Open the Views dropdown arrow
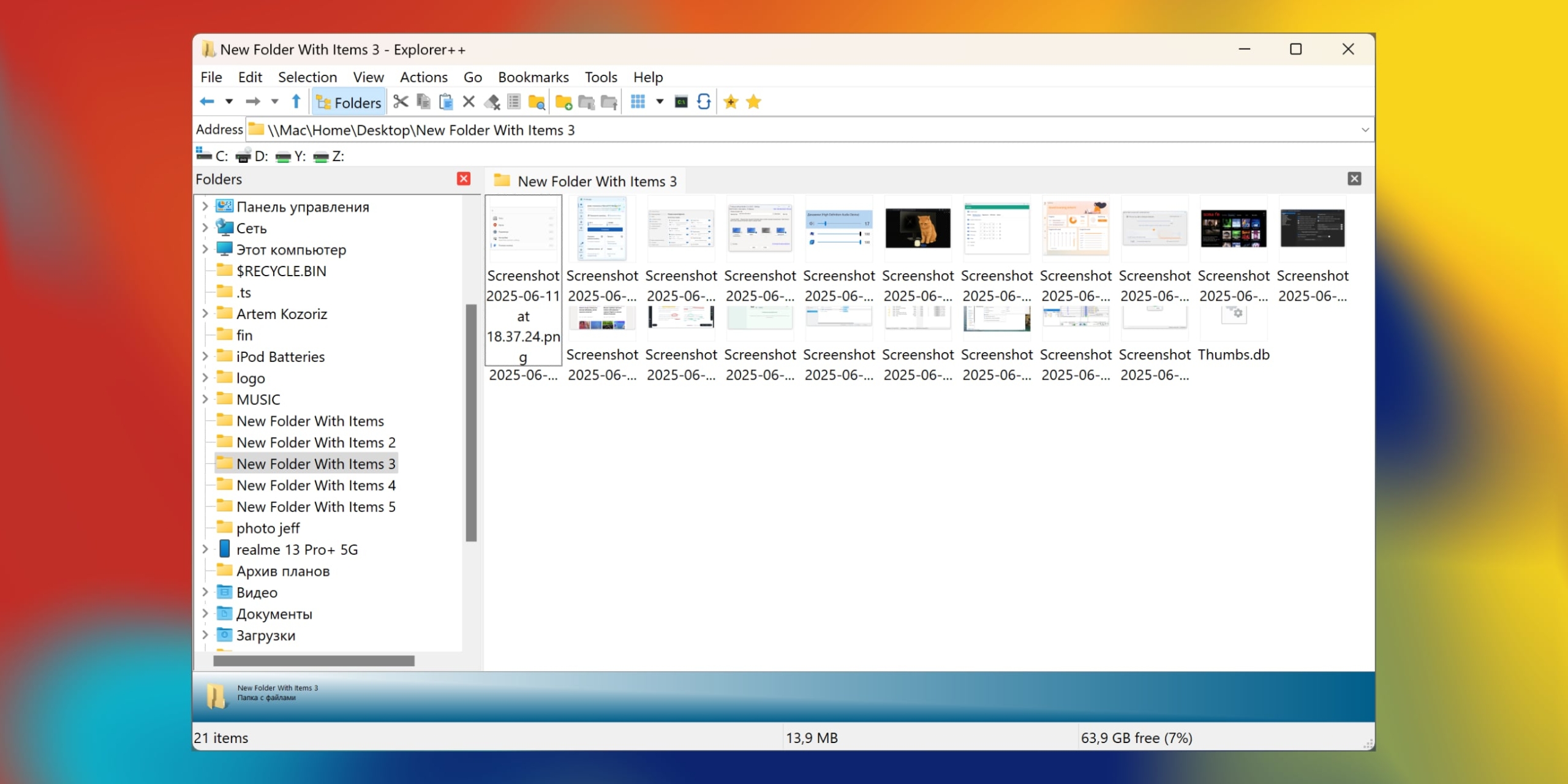This screenshot has width=1568, height=784. coord(660,102)
